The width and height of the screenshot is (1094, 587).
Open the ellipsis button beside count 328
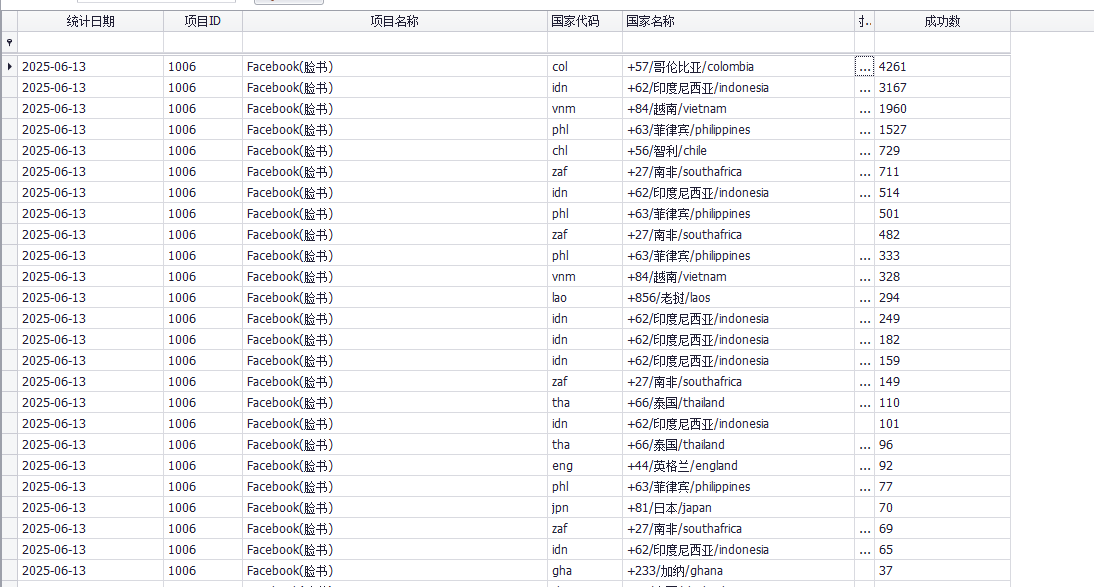864,276
